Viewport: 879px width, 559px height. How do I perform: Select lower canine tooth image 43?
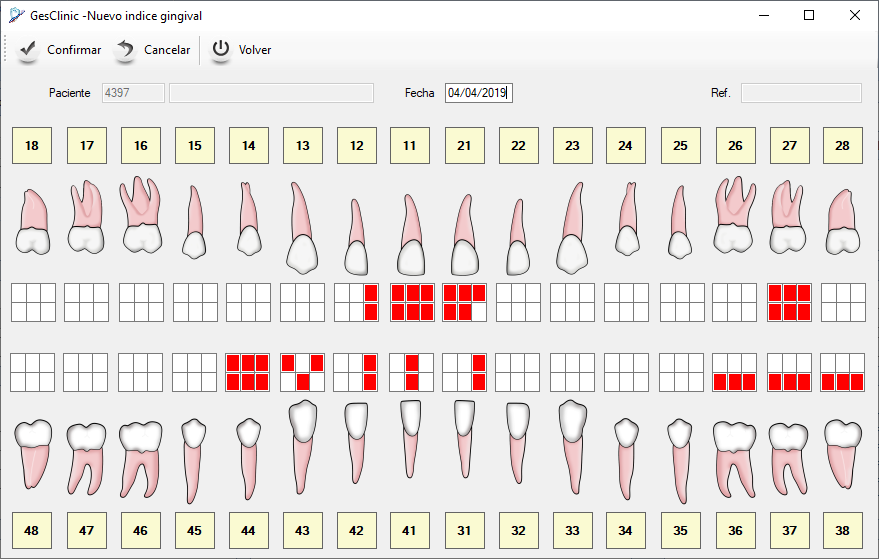pyautogui.click(x=302, y=447)
